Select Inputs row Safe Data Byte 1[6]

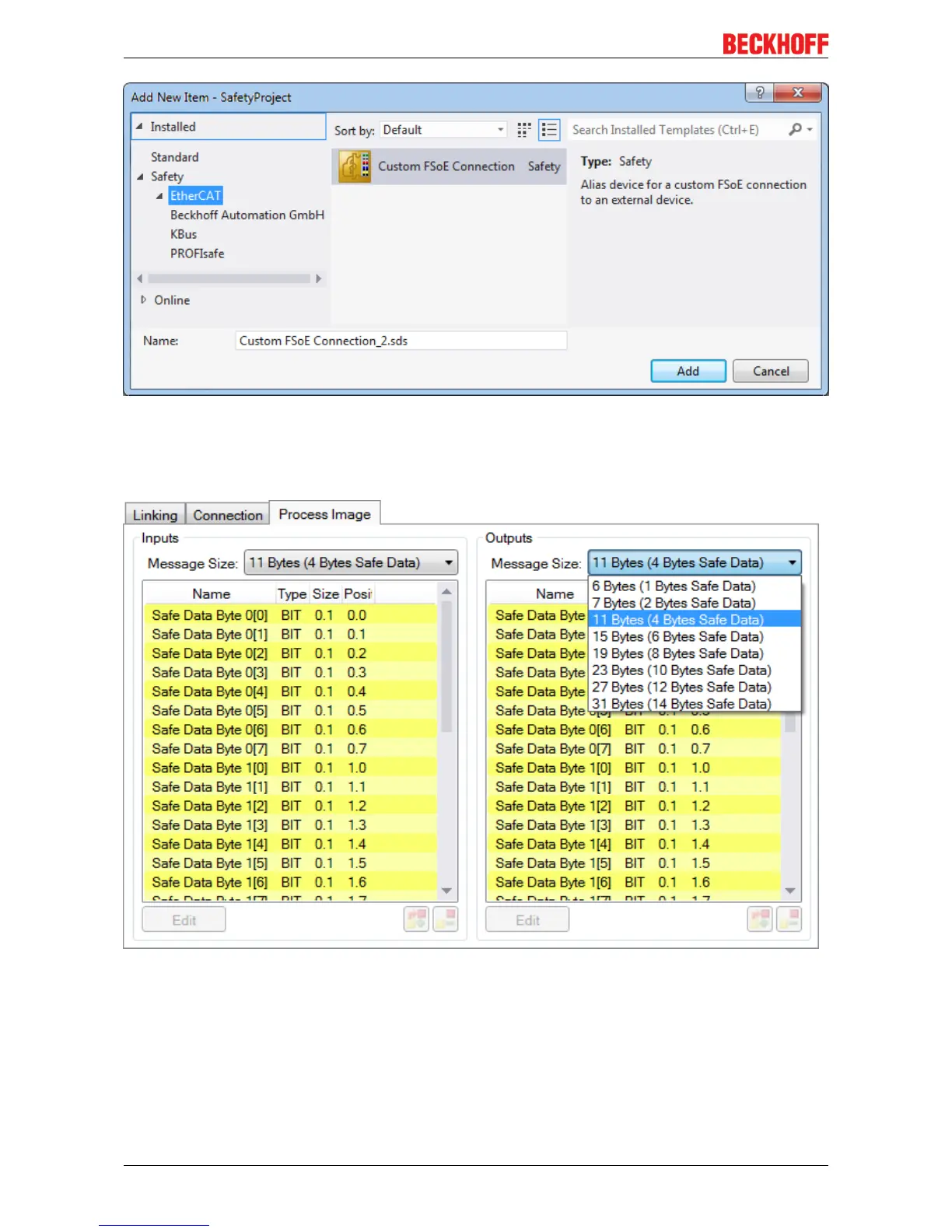pos(290,882)
